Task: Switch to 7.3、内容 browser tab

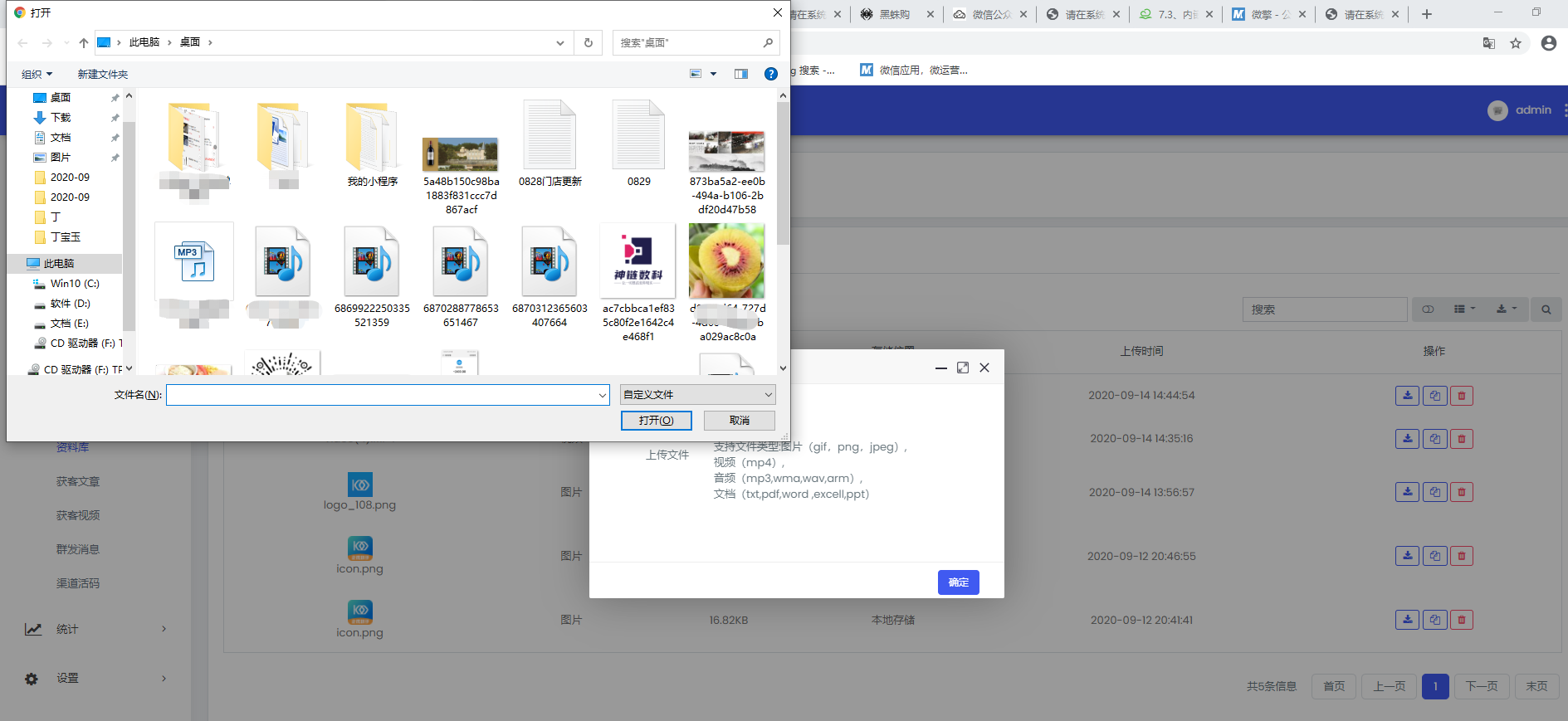Action: point(1175,14)
